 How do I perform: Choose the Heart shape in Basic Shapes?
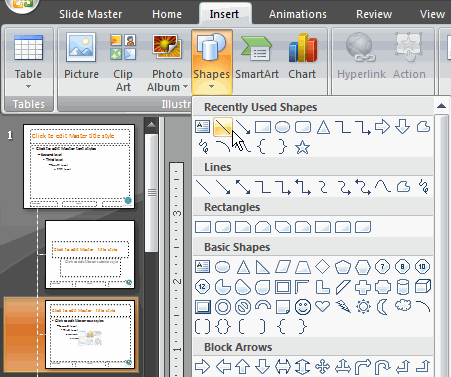[x=323, y=306]
